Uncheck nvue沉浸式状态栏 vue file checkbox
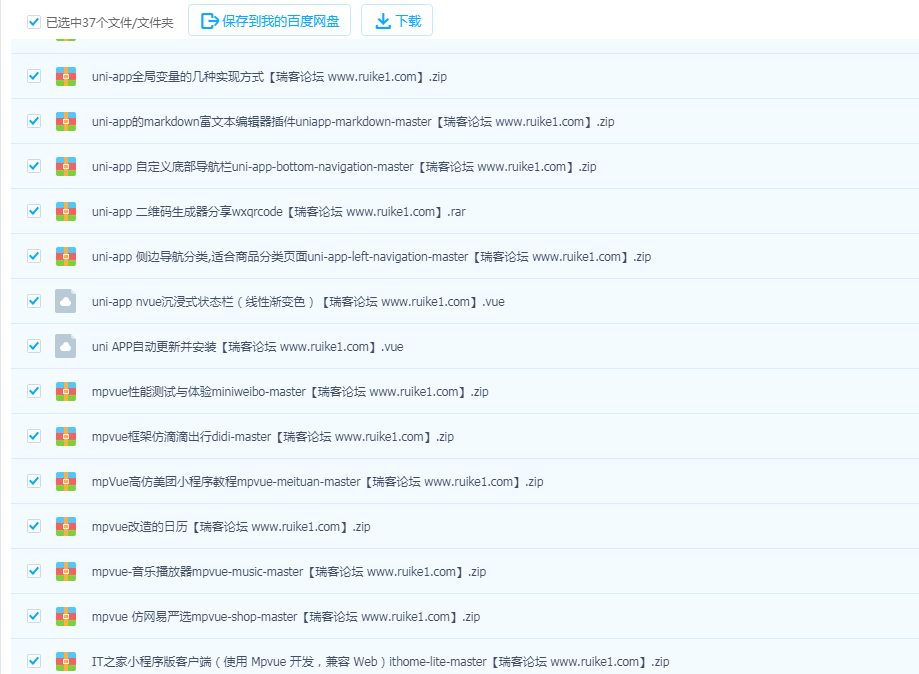The height and width of the screenshot is (674, 919). click(34, 301)
